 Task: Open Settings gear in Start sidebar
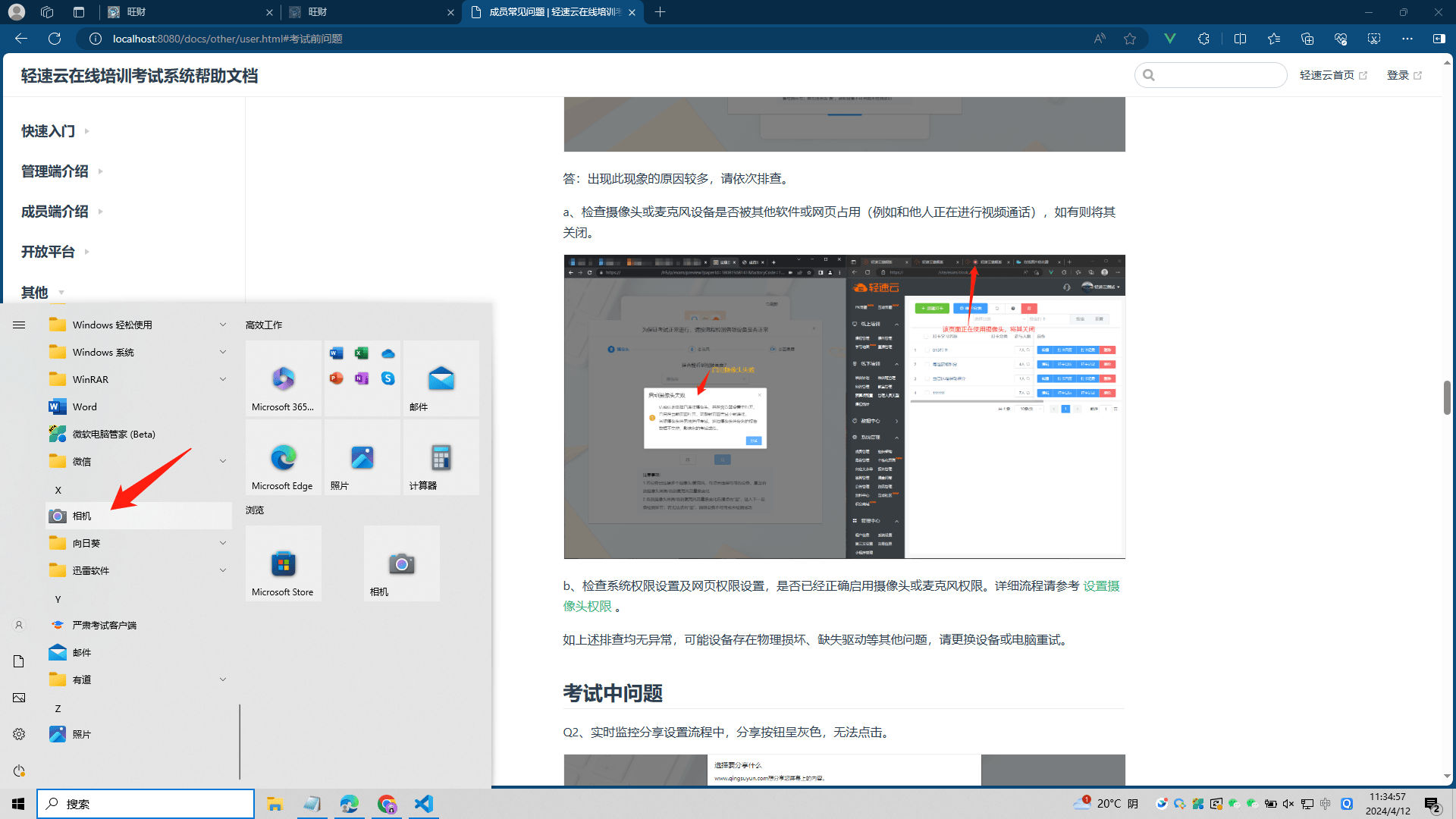[x=19, y=734]
